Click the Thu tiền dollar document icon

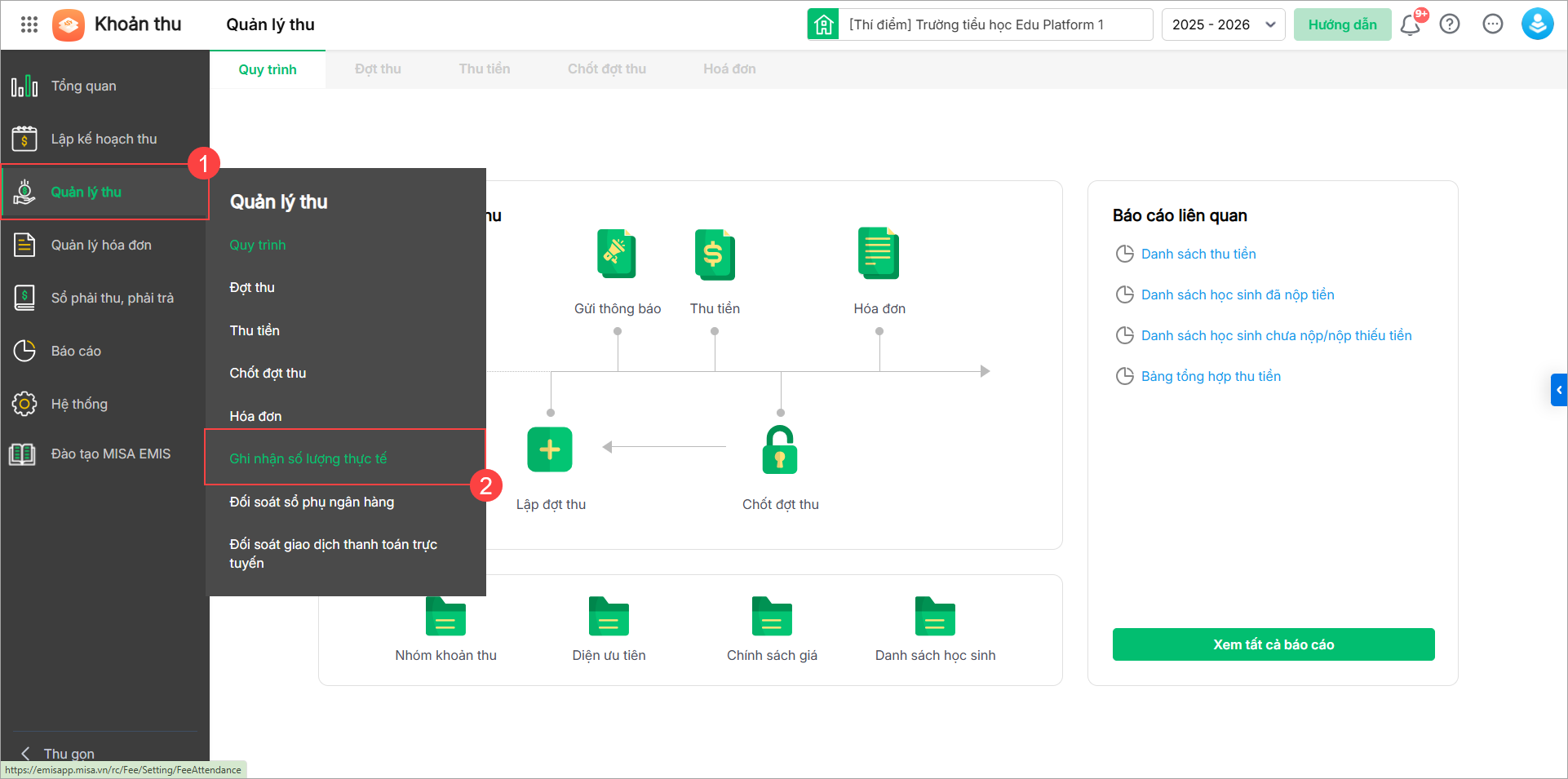(x=715, y=255)
